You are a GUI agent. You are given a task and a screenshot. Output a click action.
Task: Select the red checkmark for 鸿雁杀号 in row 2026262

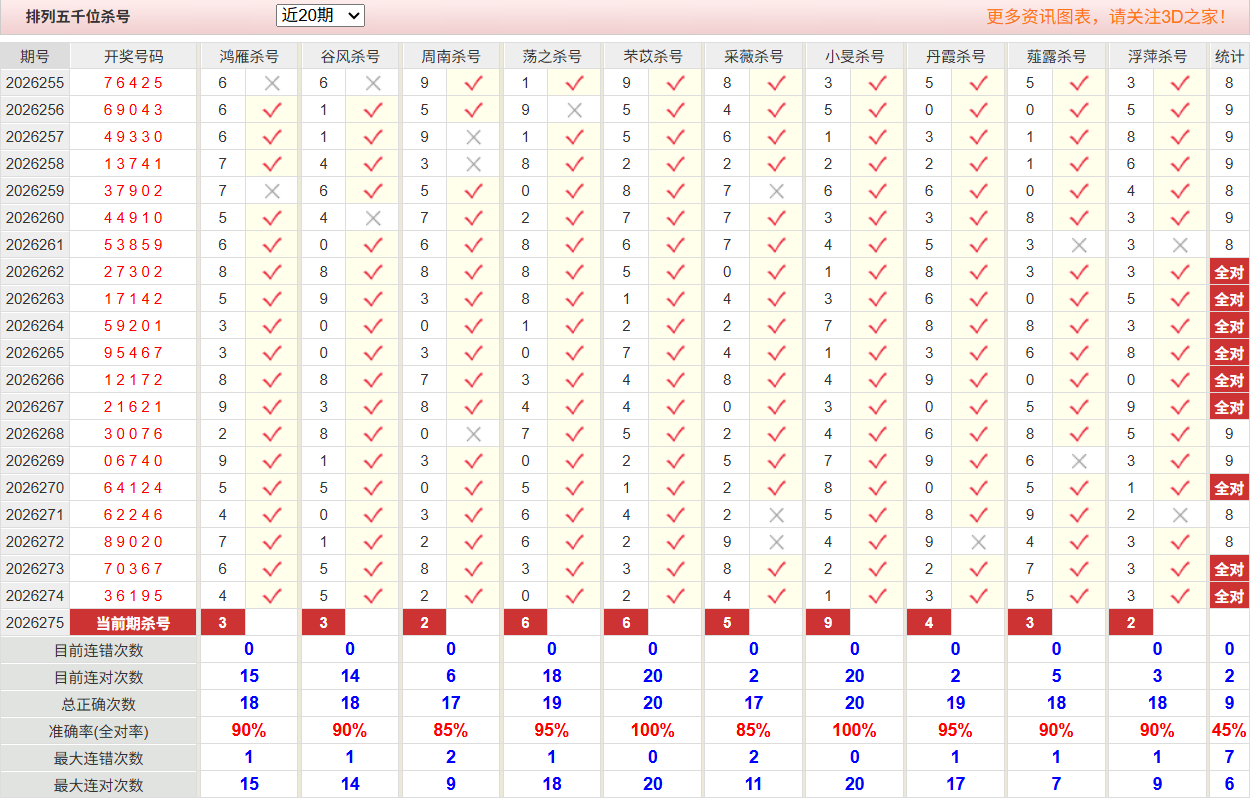tap(272, 272)
